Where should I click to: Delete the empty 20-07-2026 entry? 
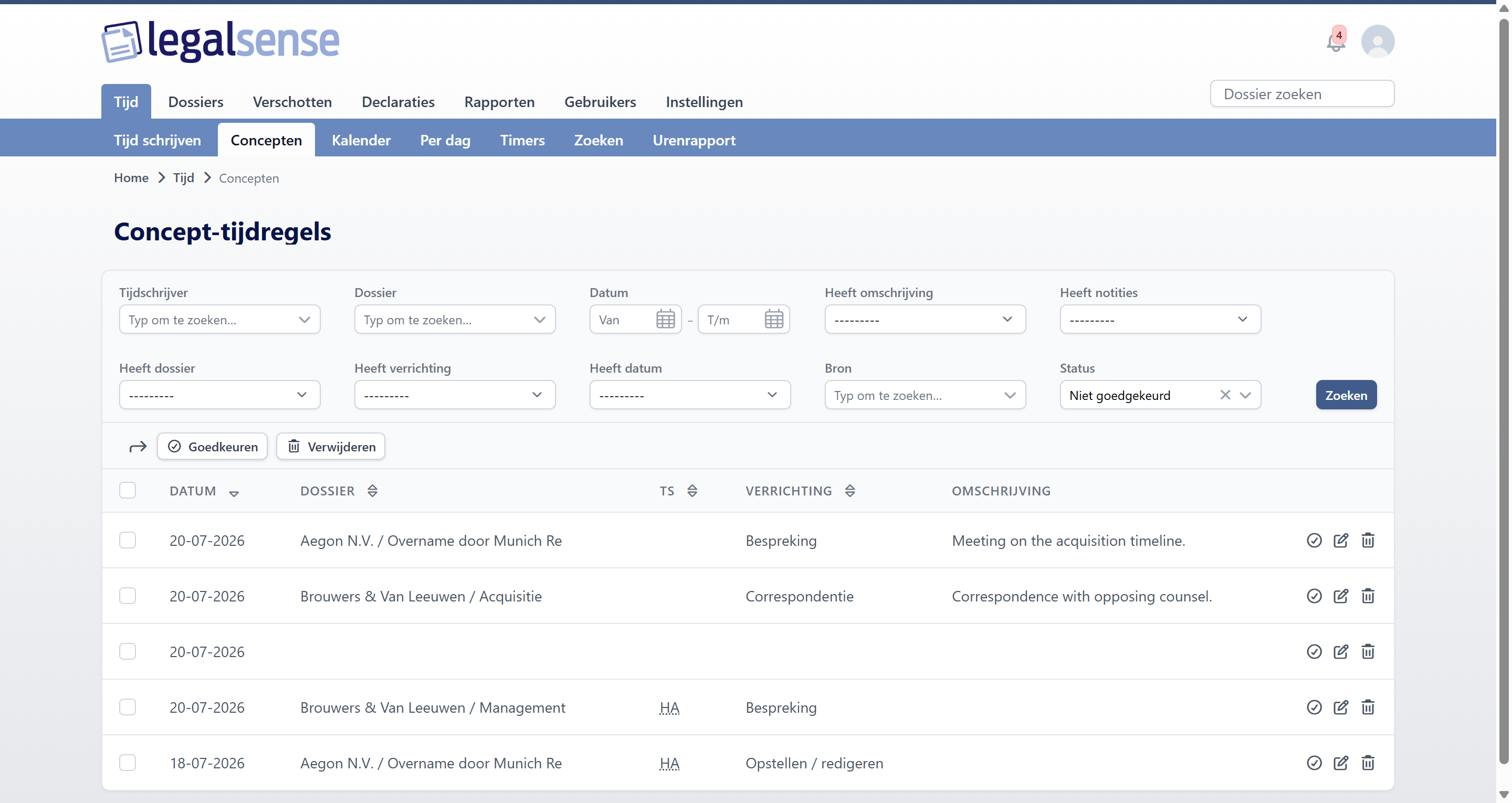tap(1368, 651)
